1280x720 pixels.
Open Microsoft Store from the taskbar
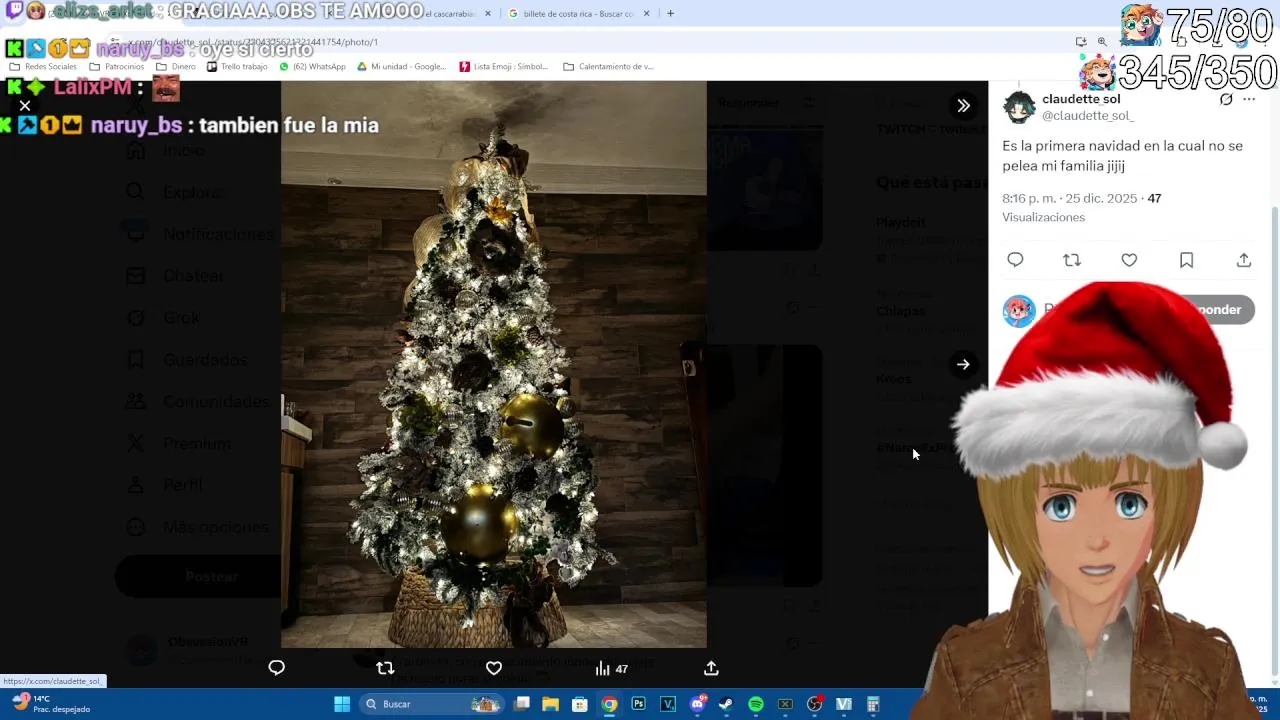[580, 704]
